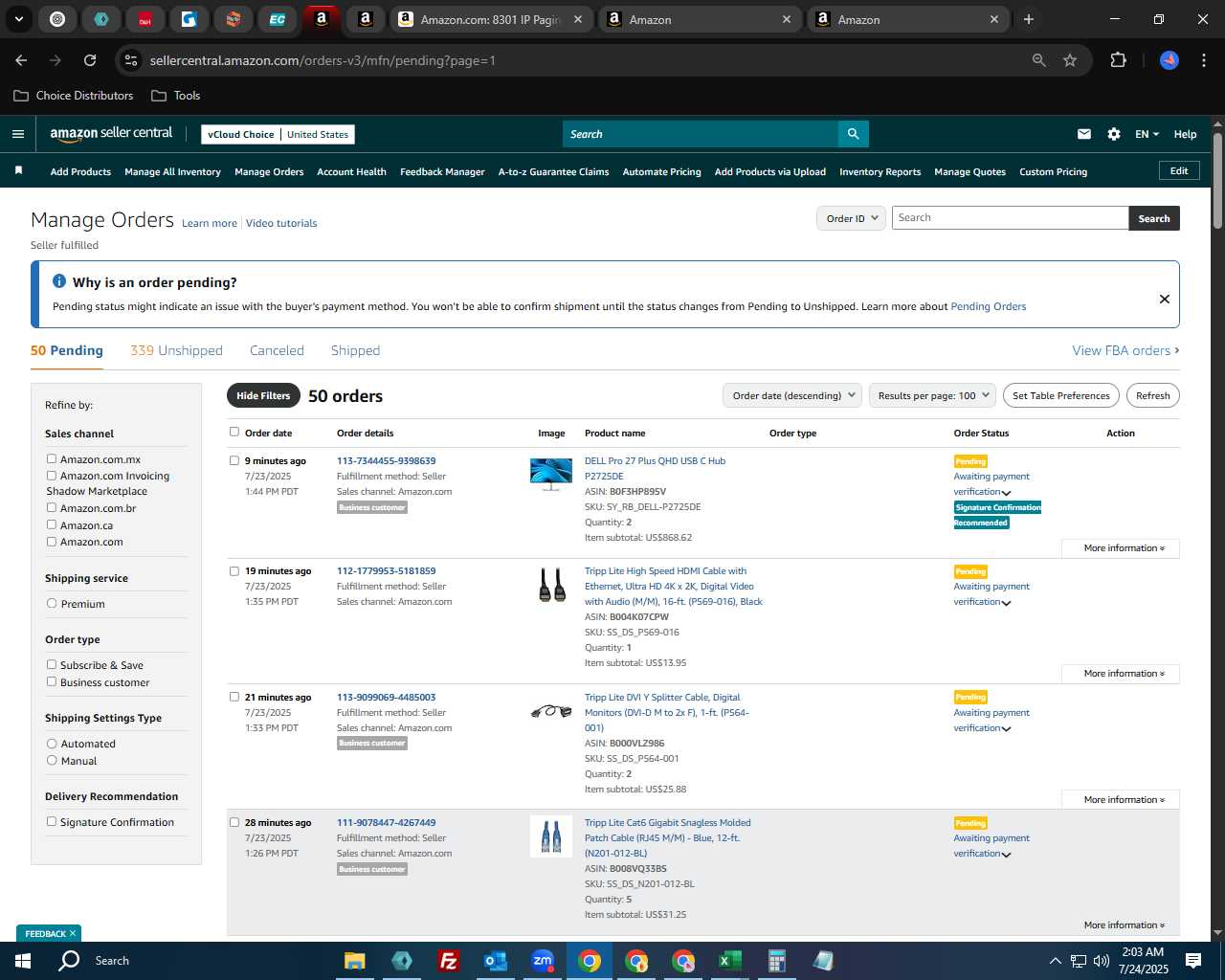Screen dimensions: 1225x980
Task: Open the browser tab list dropdown arrow
Action: click(x=18, y=19)
